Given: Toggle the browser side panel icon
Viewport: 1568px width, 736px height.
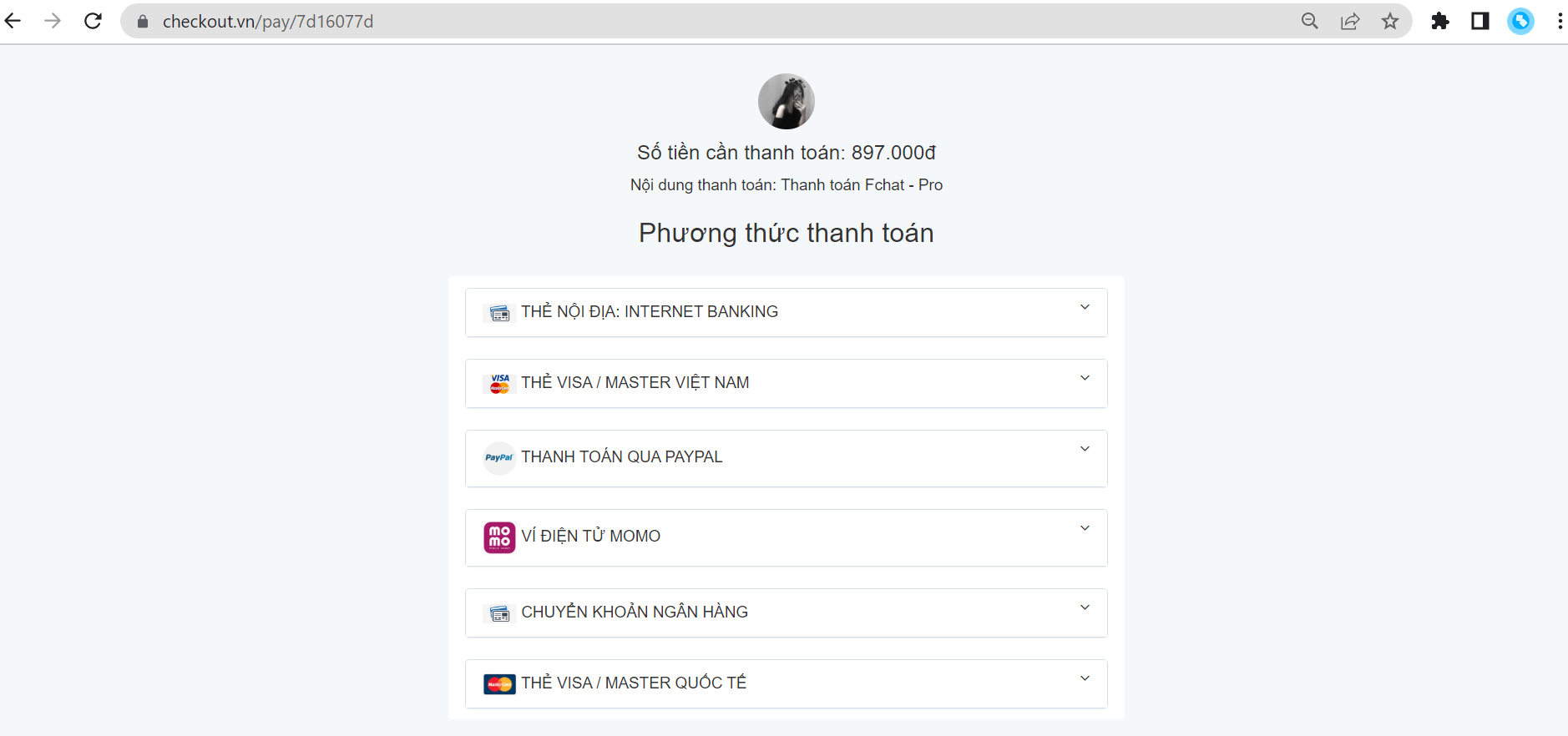Looking at the screenshot, I should [1480, 21].
